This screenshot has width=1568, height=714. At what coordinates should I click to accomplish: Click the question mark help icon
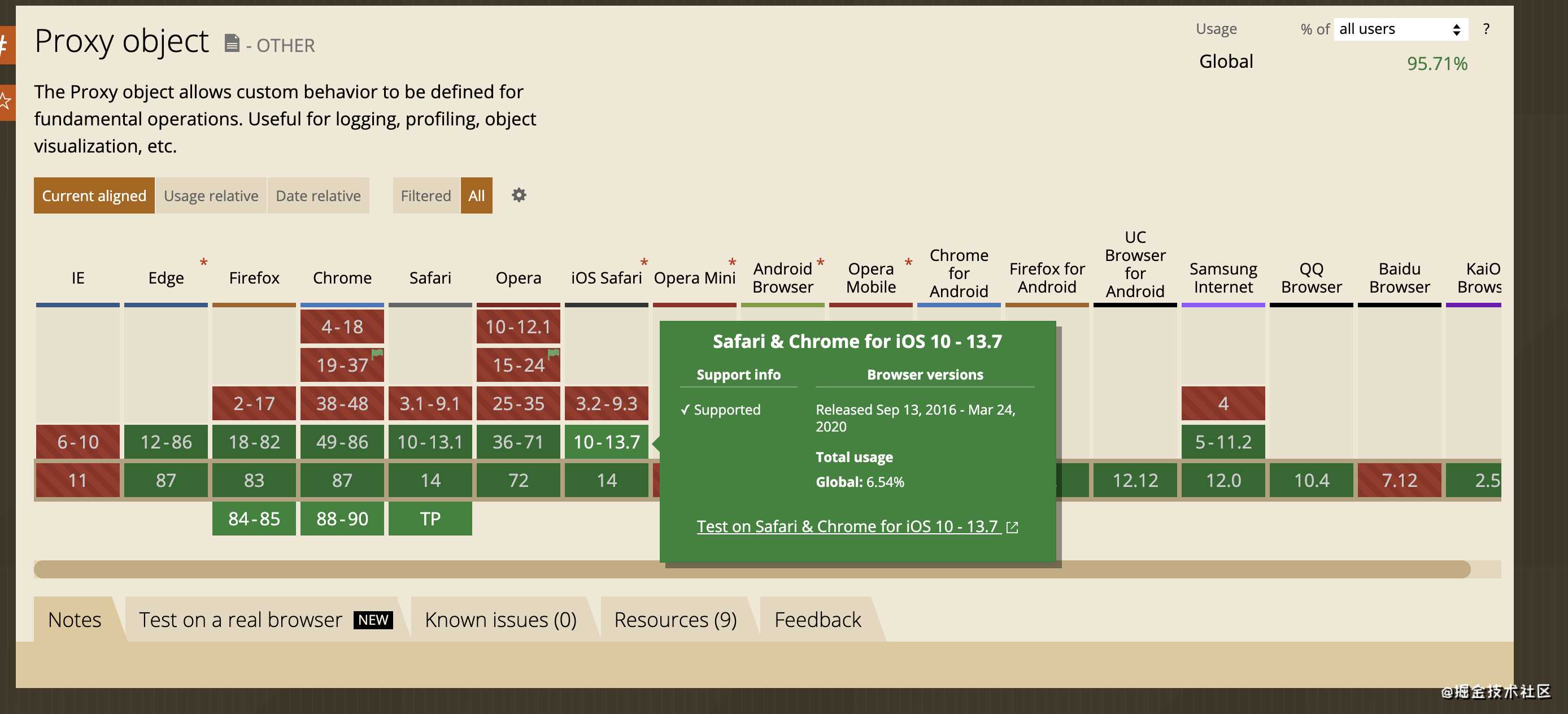[x=1486, y=29]
